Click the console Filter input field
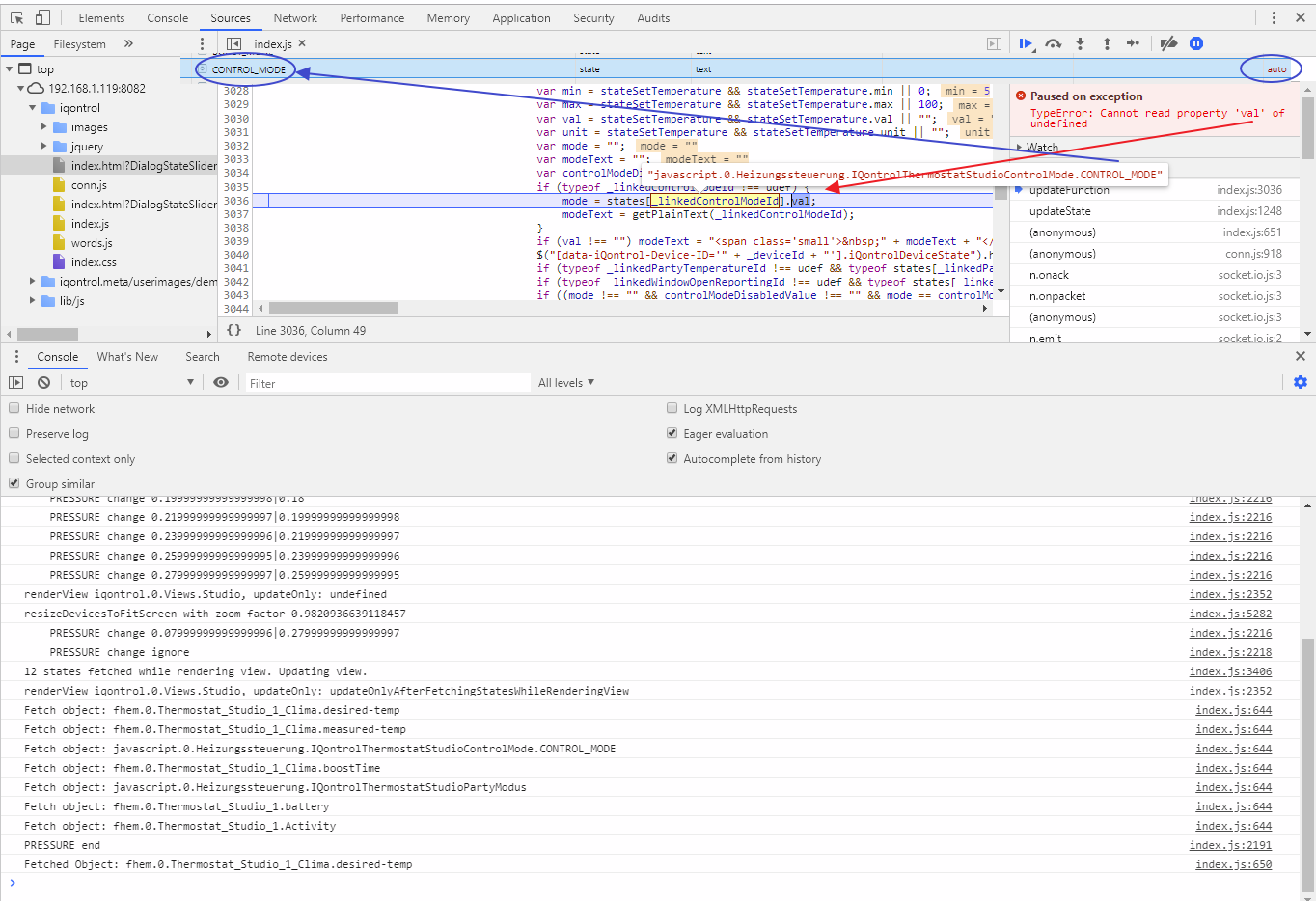This screenshot has height=901, width=1316. coord(389,383)
